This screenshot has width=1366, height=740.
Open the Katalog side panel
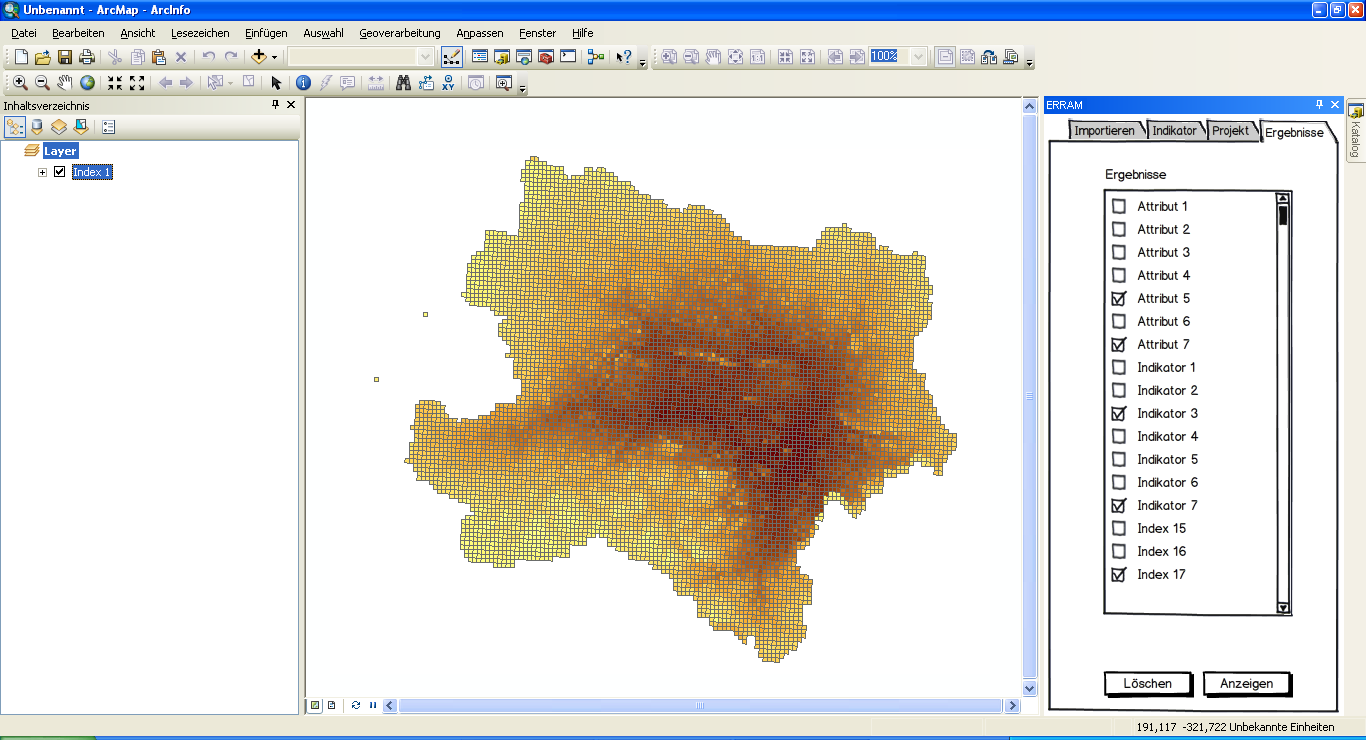pos(1355,130)
